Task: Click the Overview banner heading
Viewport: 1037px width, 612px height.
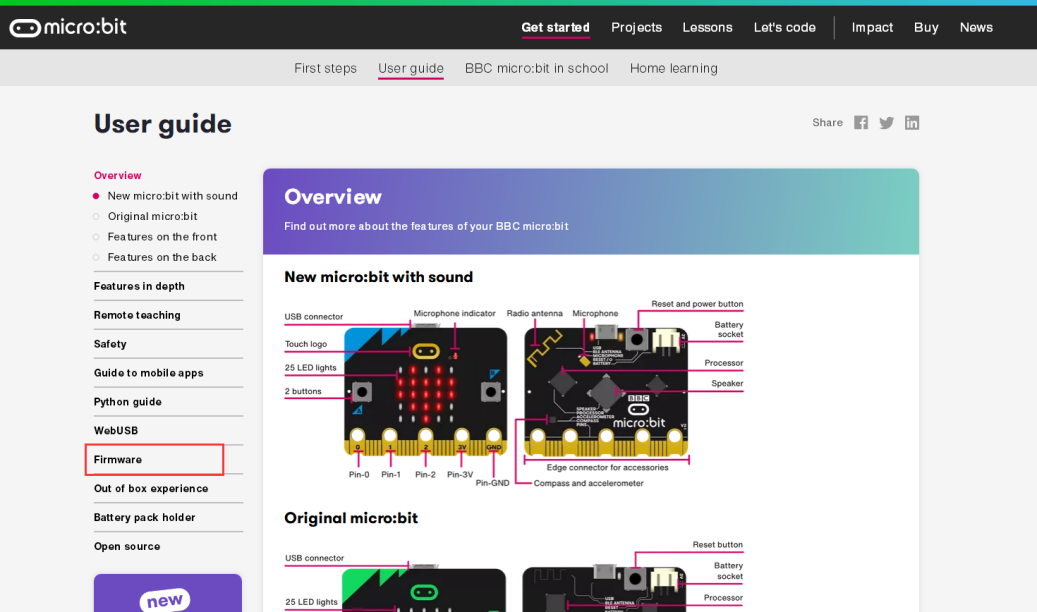Action: point(333,197)
